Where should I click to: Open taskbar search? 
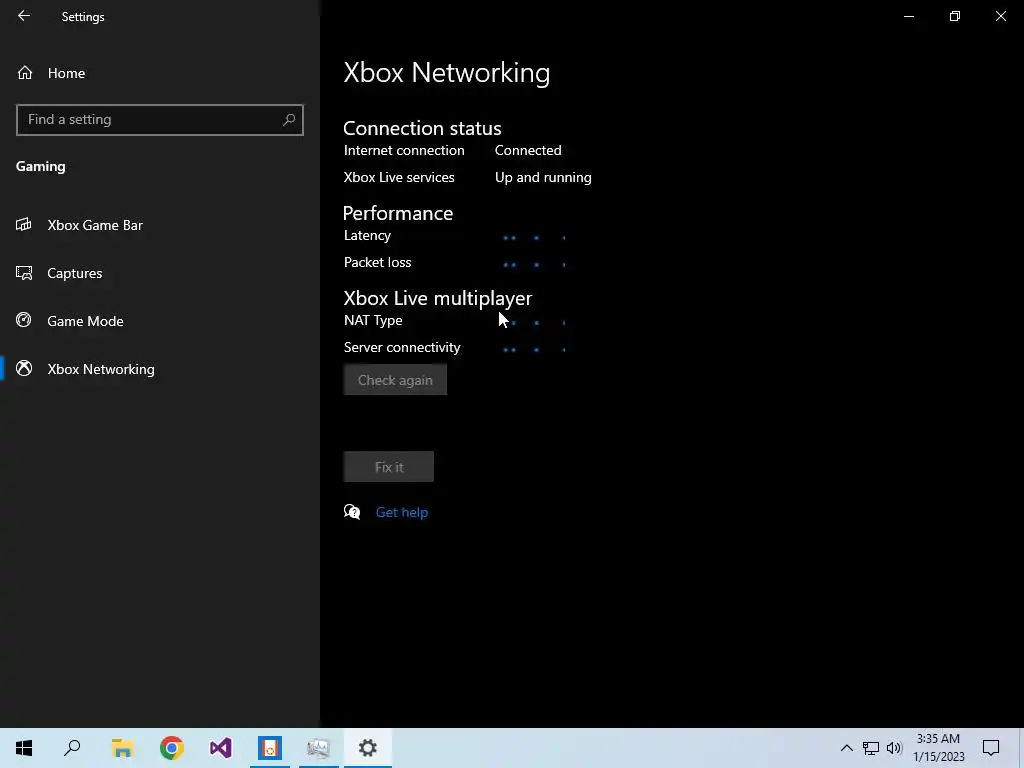(x=72, y=748)
